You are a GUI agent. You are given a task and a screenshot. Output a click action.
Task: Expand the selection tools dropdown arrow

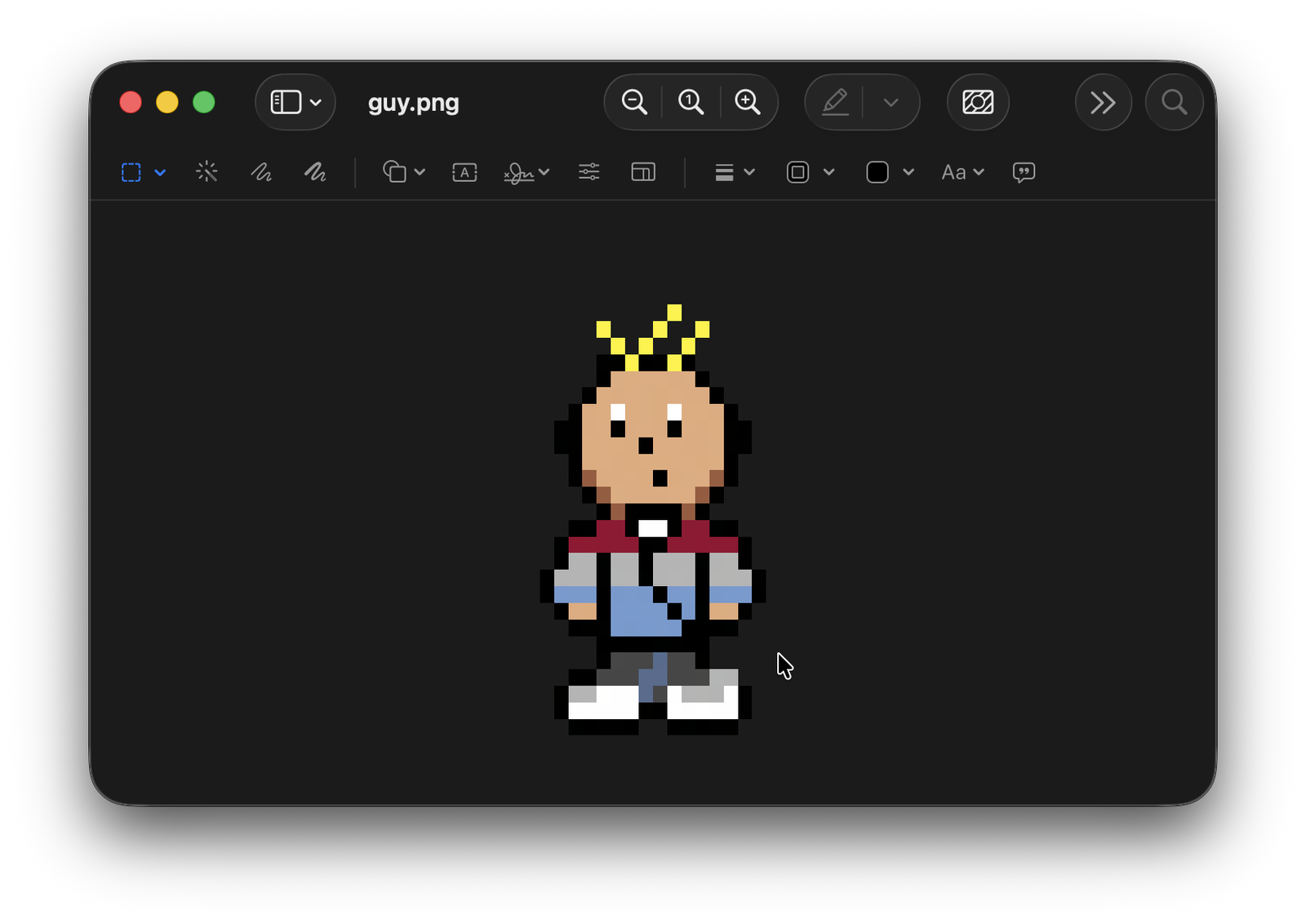(x=160, y=172)
